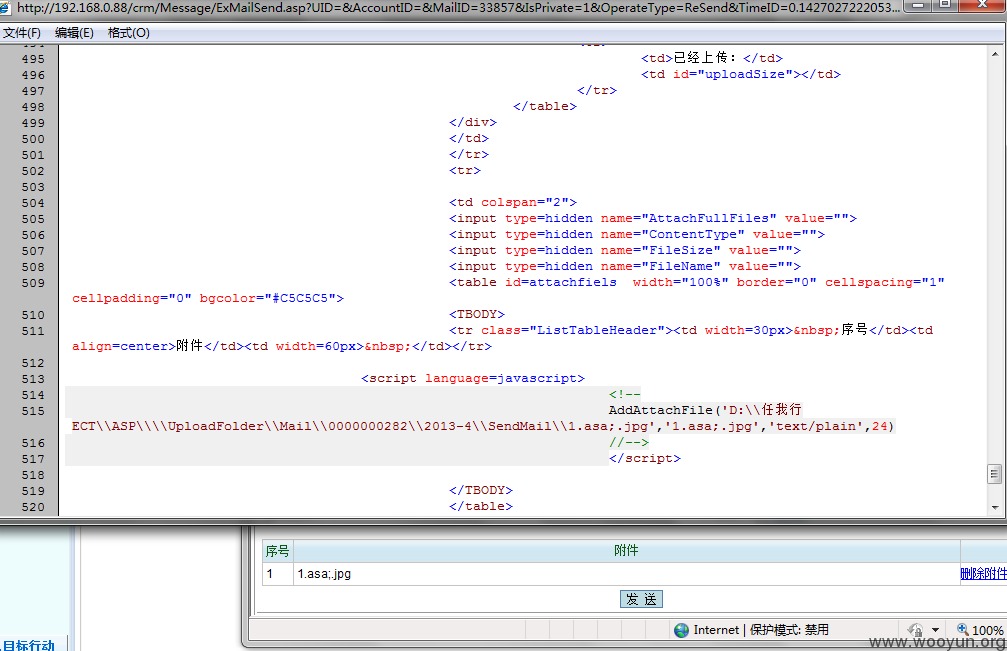This screenshot has width=1007, height=651.
Task: Close the source viewer window
Action: (x=983, y=6)
